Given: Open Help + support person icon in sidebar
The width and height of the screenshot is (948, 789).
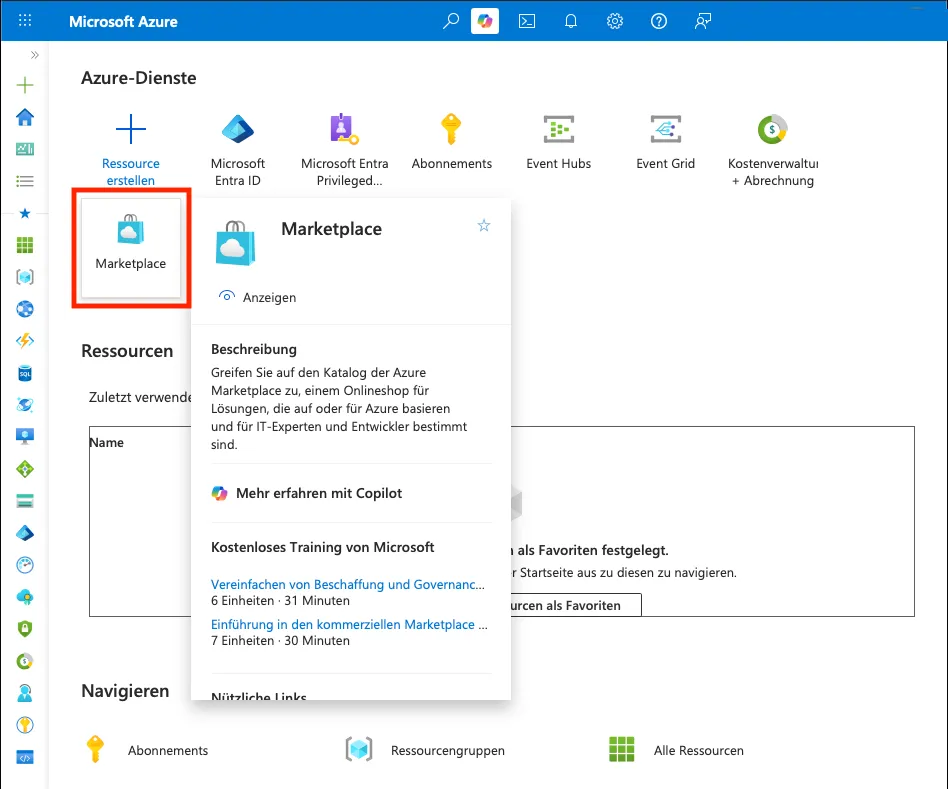Looking at the screenshot, I should [25, 693].
